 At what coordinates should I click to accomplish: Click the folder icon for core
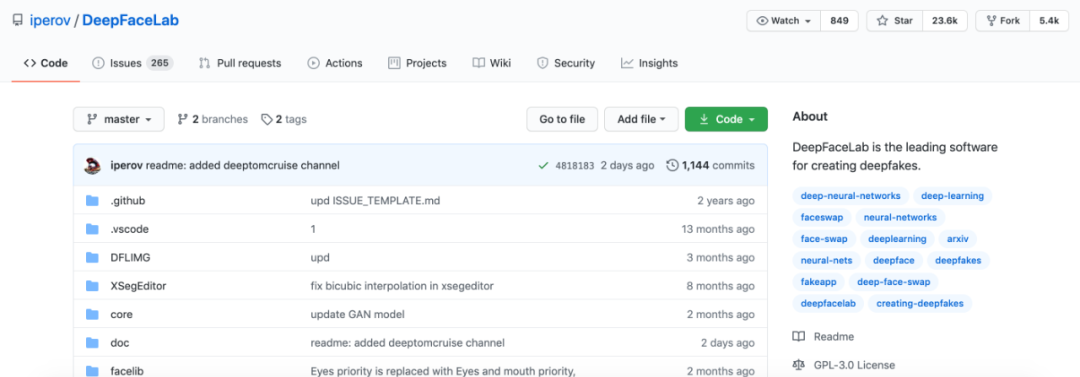click(92, 314)
